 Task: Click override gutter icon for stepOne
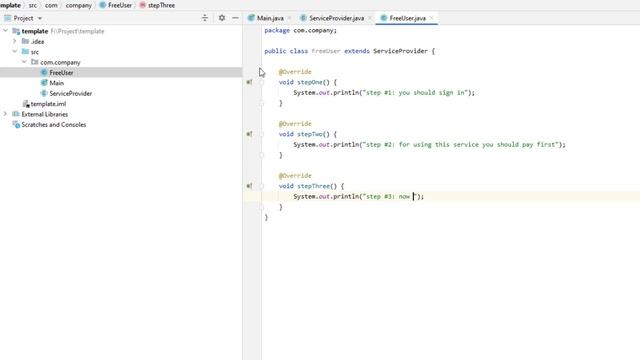pos(249,82)
